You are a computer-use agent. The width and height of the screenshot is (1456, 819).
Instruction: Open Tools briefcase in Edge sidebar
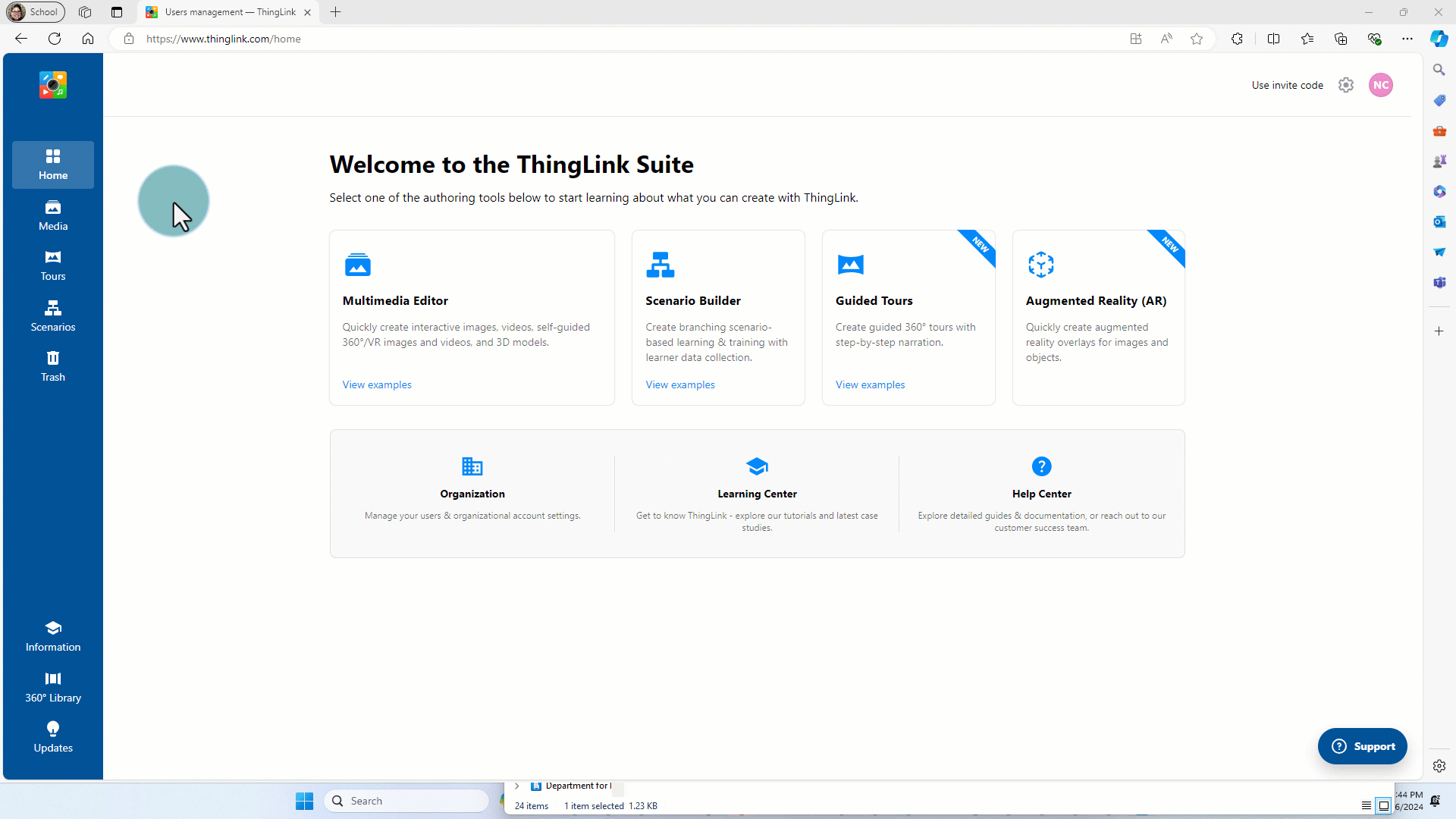coord(1439,130)
